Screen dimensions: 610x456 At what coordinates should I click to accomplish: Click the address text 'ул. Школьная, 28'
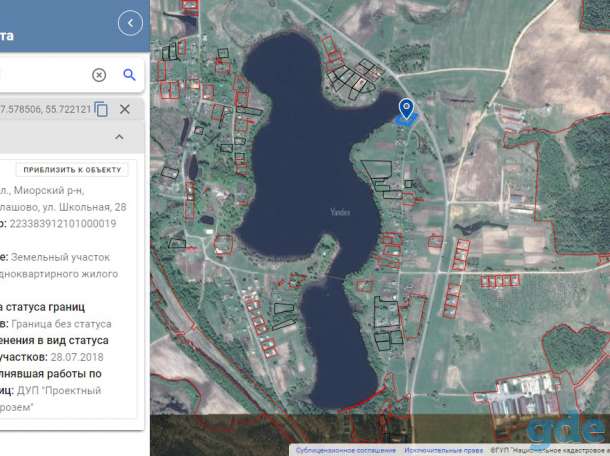85,207
